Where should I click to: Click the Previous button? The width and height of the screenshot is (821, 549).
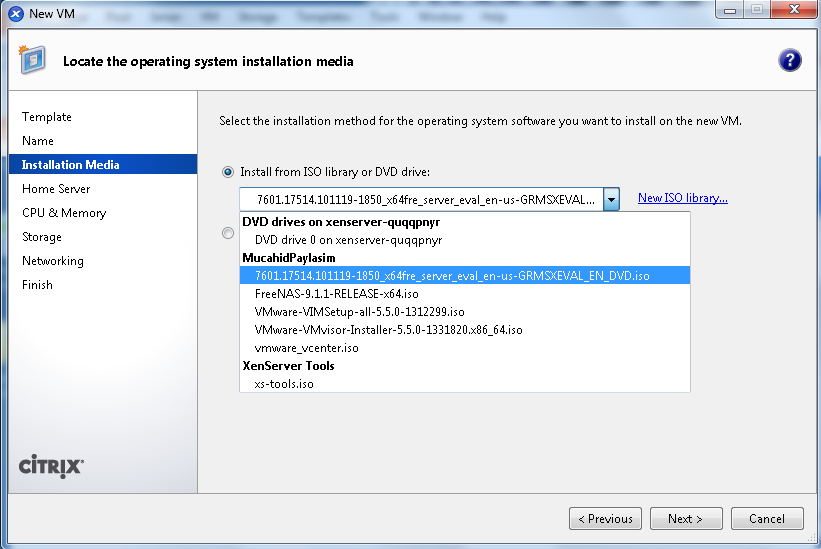point(605,519)
